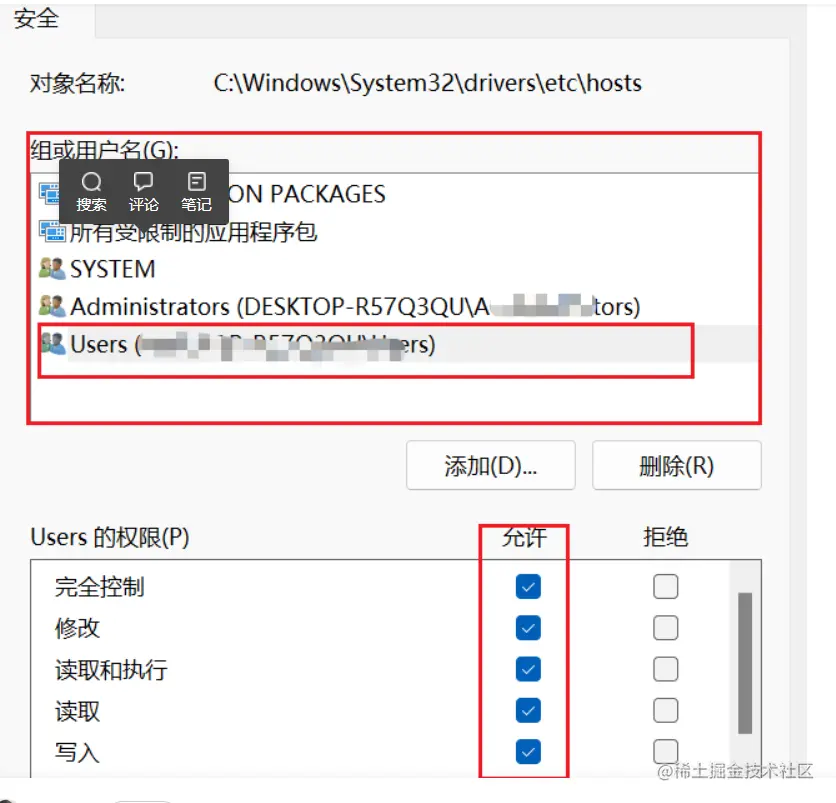Click the icon for 所有受限制的应用程序包
Viewport: 836px width, 803px height.
pos(52,231)
